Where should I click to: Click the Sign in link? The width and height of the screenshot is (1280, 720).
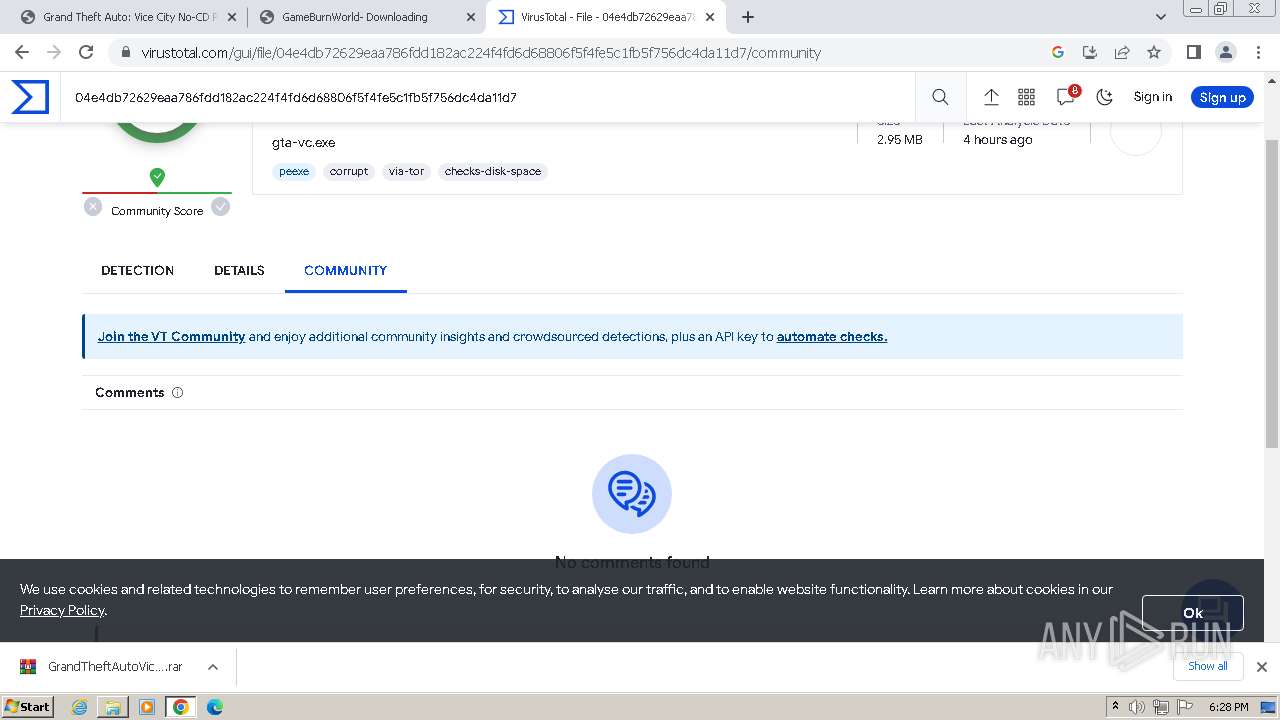tap(1152, 97)
